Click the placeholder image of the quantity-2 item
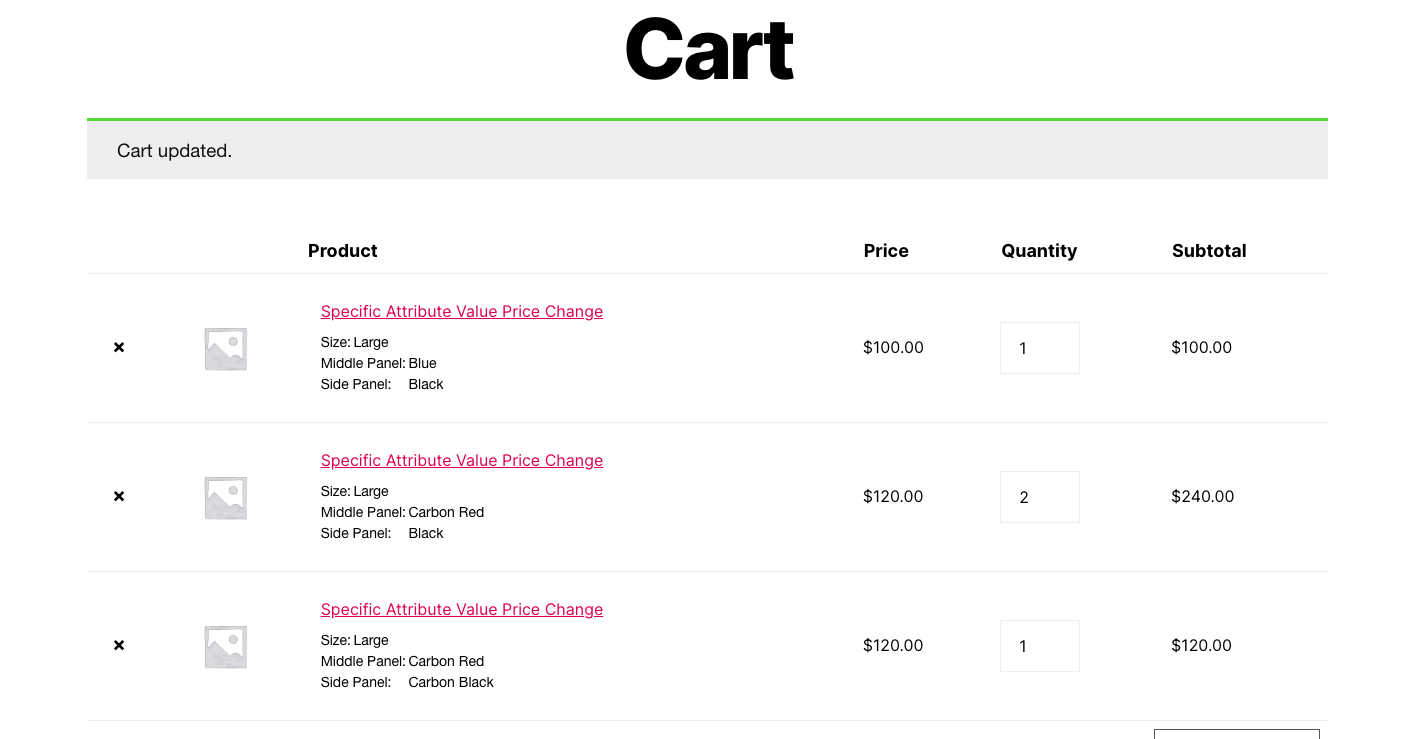1420x739 pixels. pyautogui.click(x=225, y=497)
